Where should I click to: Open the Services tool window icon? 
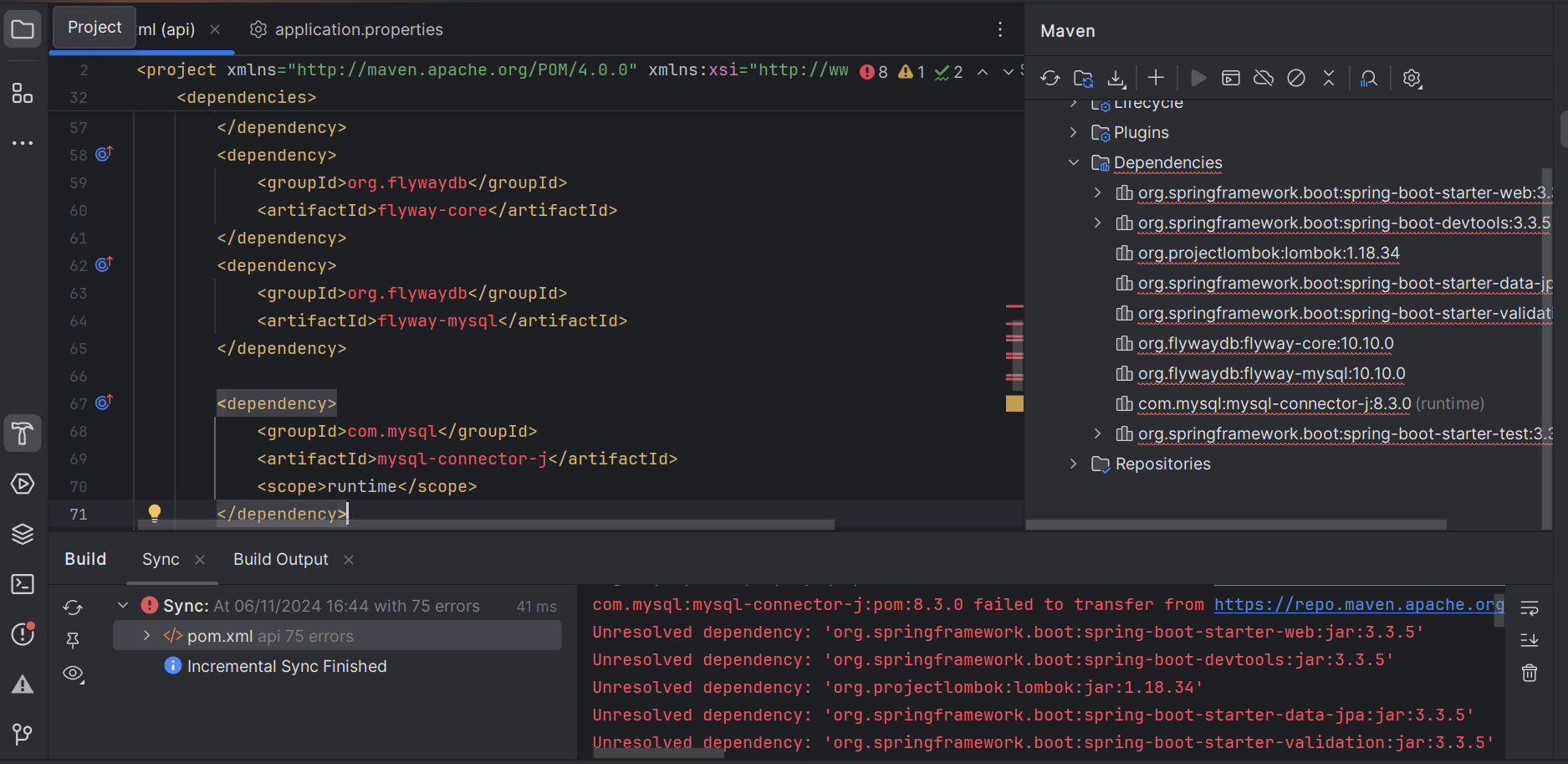click(x=23, y=484)
